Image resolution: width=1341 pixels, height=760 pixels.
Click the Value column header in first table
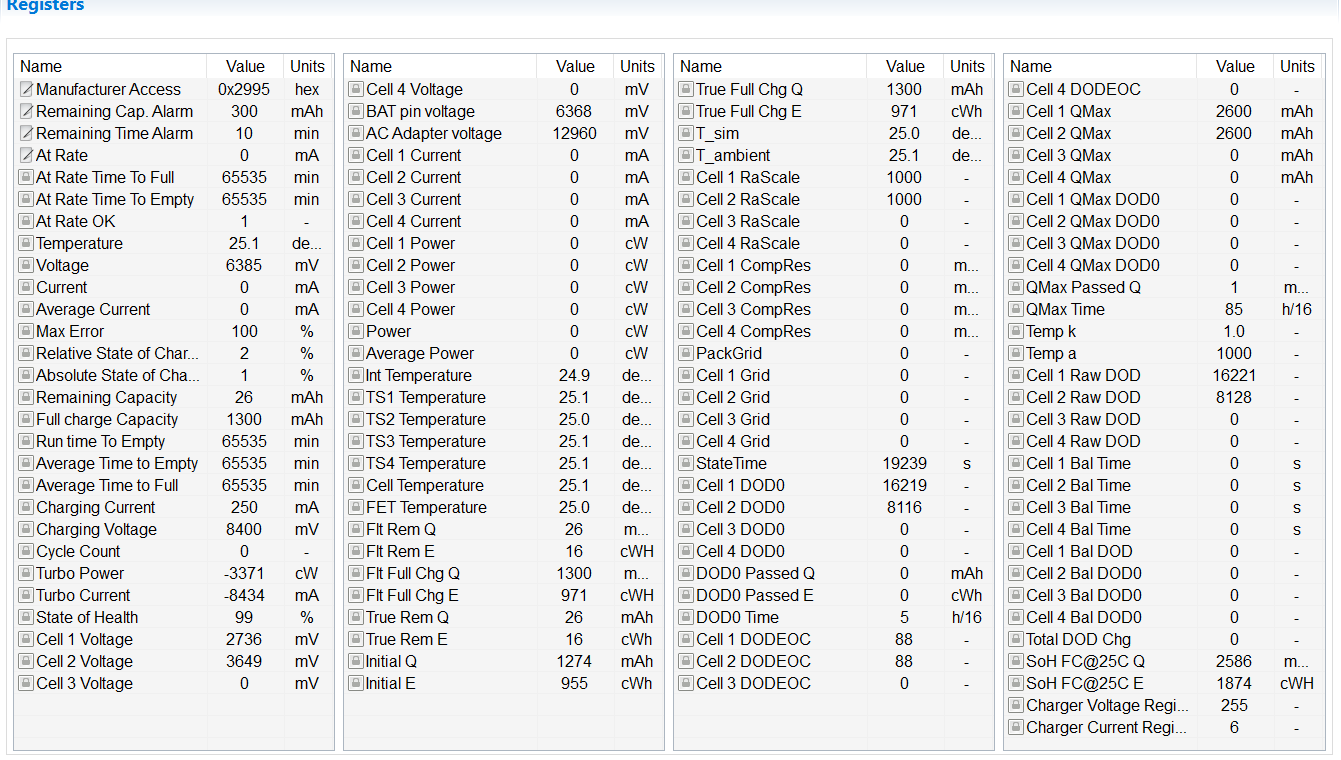tap(245, 67)
